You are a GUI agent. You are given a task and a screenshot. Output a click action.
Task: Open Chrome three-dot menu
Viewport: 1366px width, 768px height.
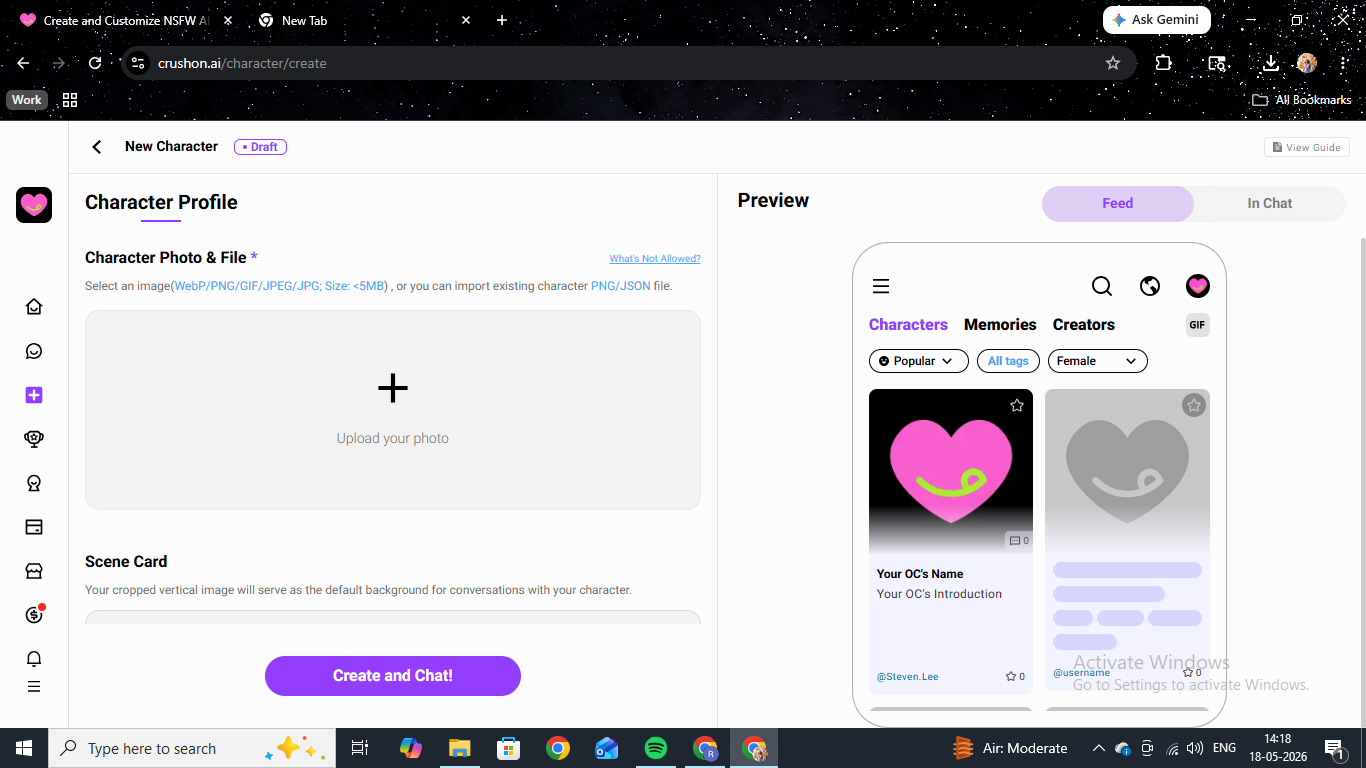[1343, 63]
